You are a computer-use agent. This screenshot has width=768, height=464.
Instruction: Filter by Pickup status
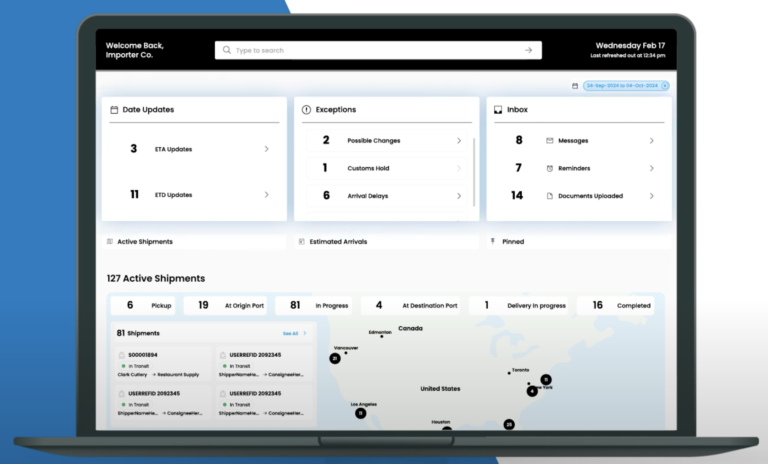(x=143, y=305)
